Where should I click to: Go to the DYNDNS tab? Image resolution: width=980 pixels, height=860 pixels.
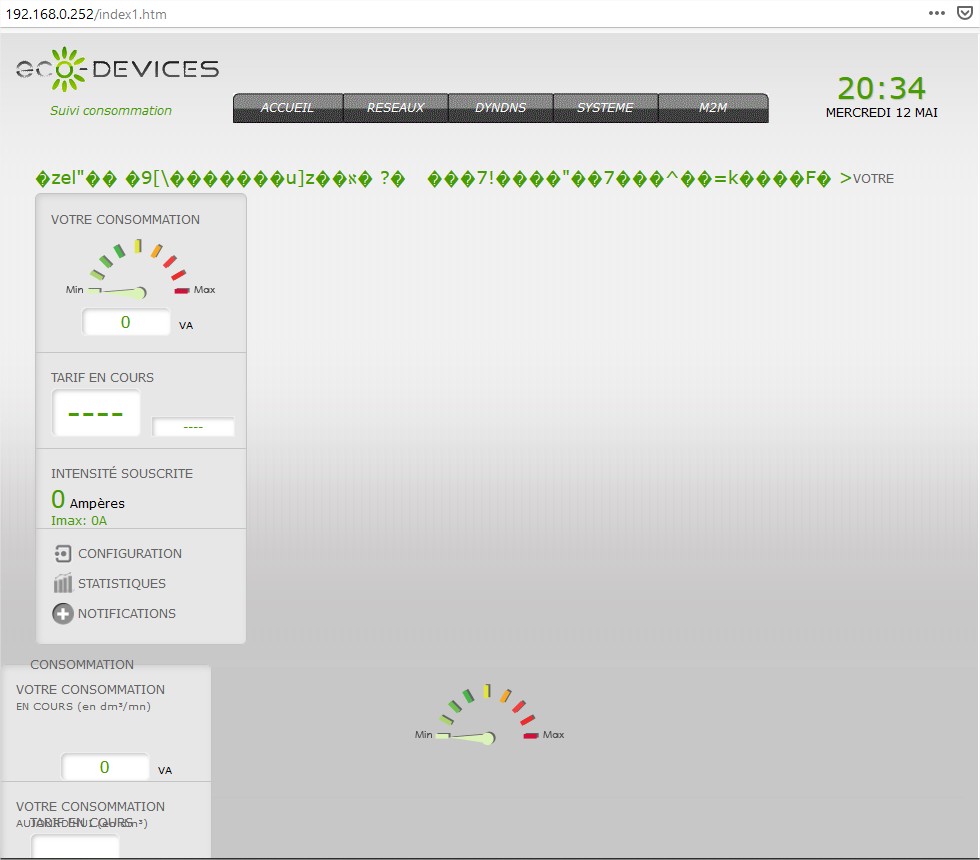500,108
